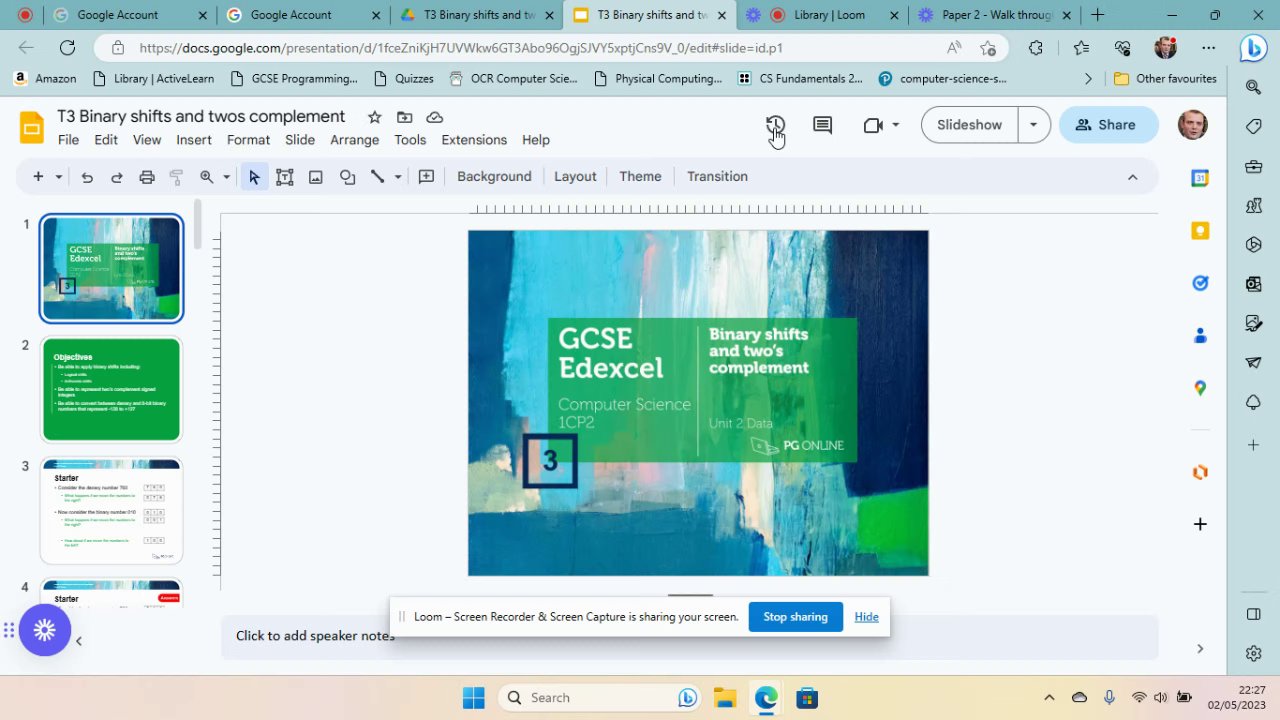Add this page to favourites

coord(988,48)
